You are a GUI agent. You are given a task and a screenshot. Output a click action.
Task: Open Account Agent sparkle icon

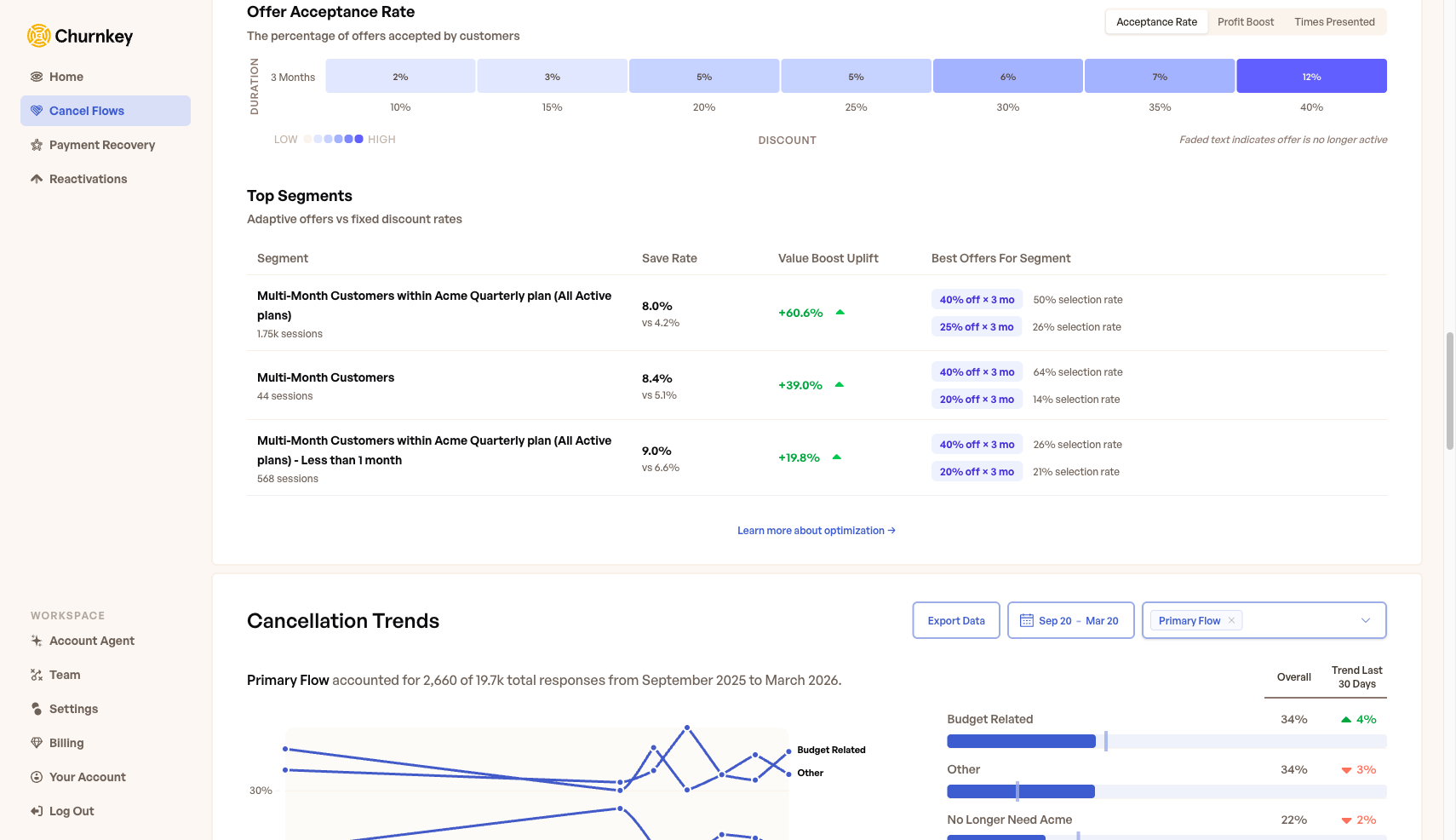tap(37, 641)
